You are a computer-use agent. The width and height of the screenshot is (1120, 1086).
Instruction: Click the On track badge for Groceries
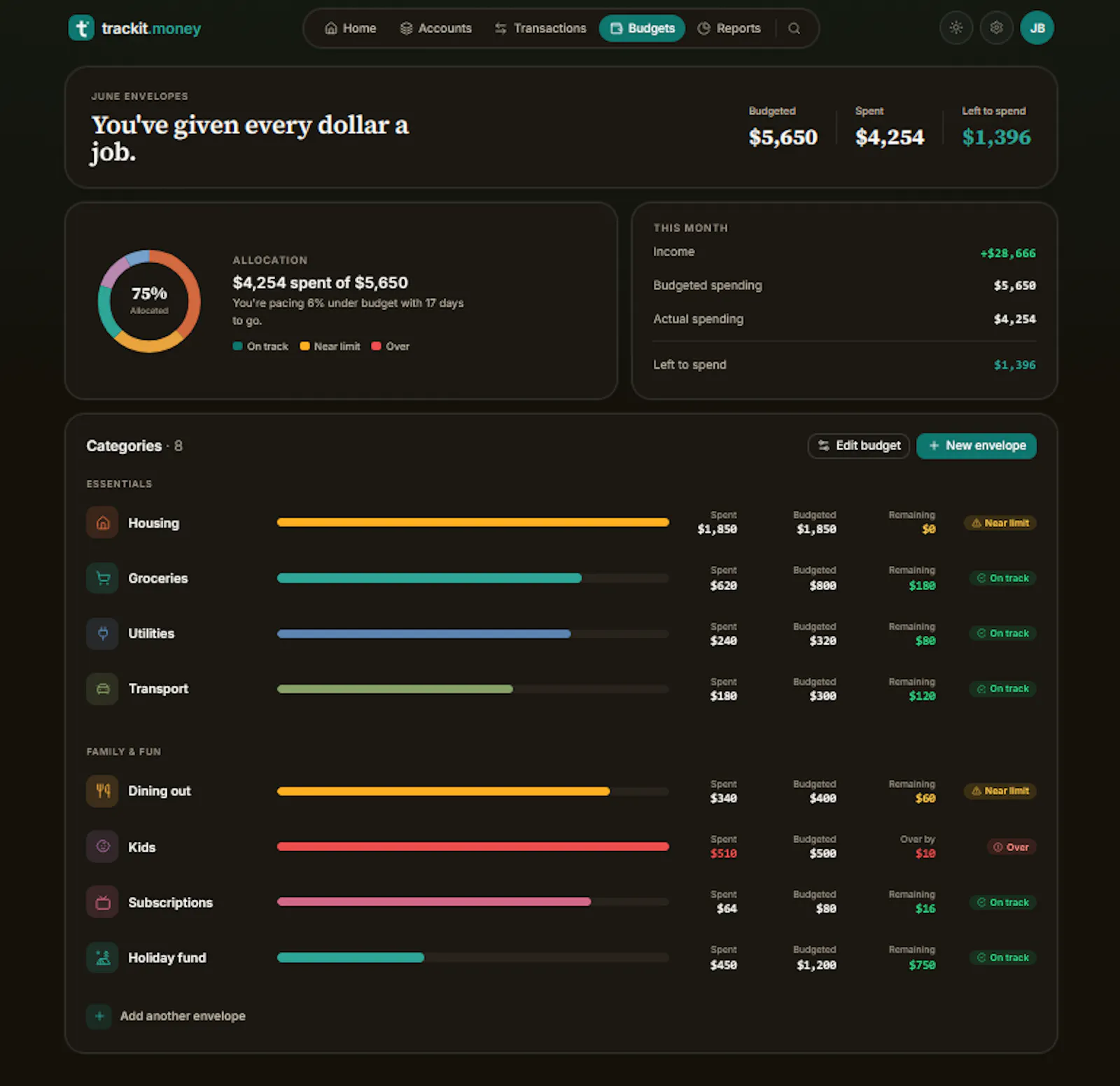click(1003, 578)
